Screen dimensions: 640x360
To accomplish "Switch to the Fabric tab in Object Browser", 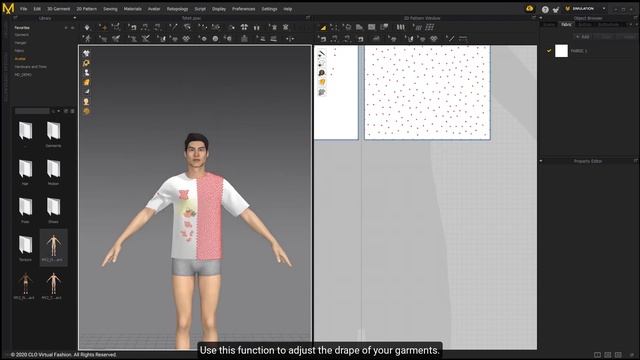I will click(566, 24).
